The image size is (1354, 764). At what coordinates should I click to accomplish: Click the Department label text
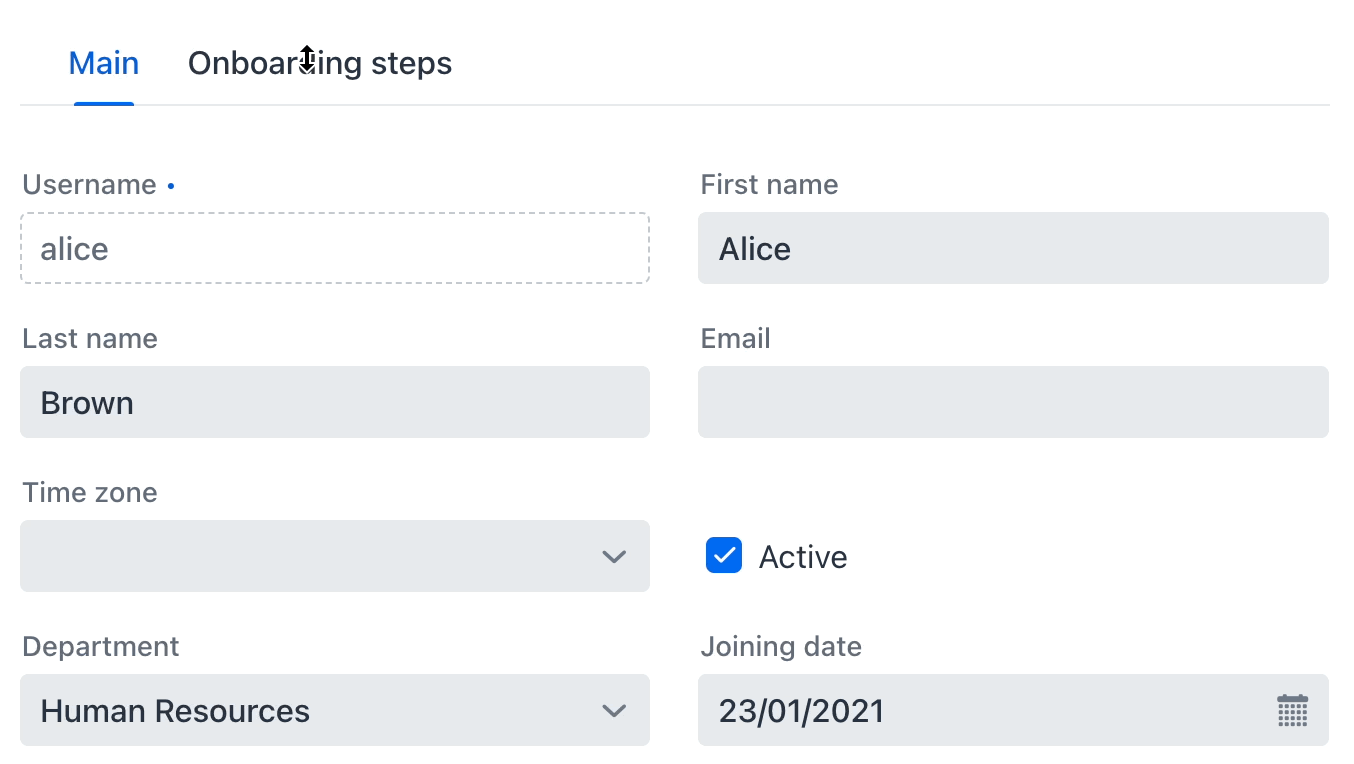point(100,647)
